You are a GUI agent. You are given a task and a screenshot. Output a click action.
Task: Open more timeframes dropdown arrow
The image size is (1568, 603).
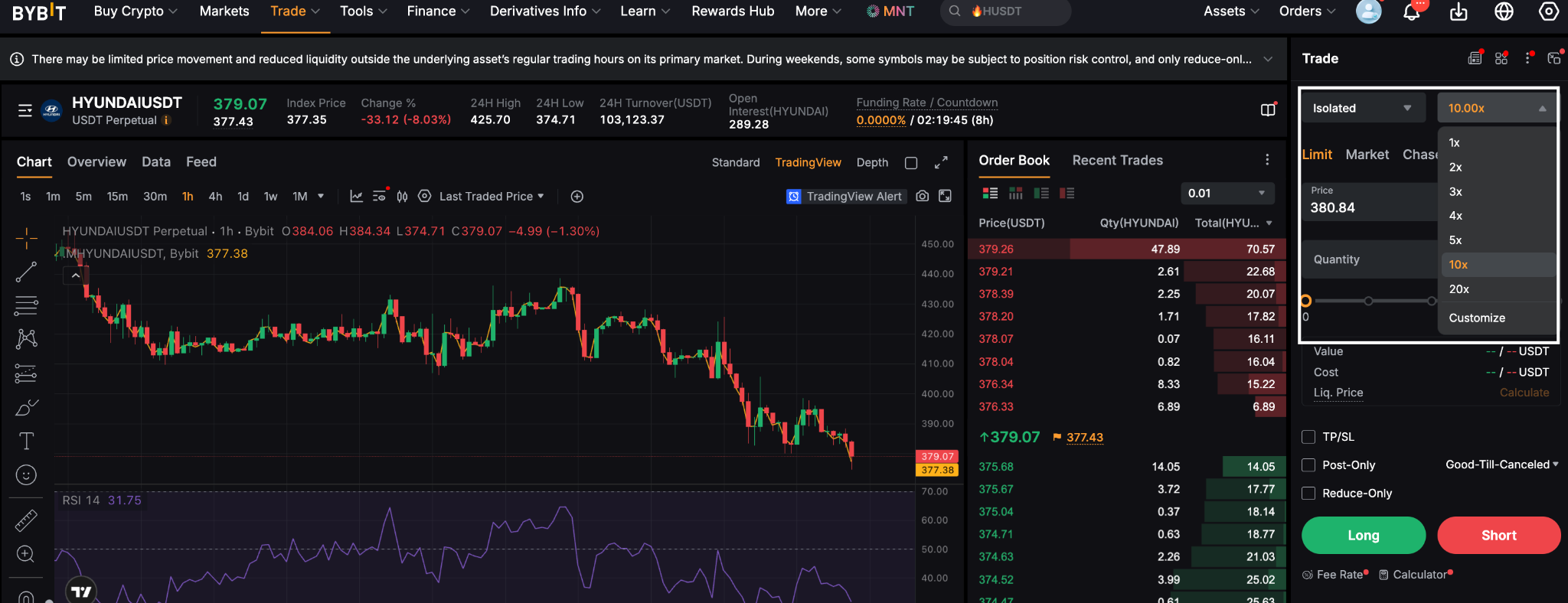coord(321,197)
